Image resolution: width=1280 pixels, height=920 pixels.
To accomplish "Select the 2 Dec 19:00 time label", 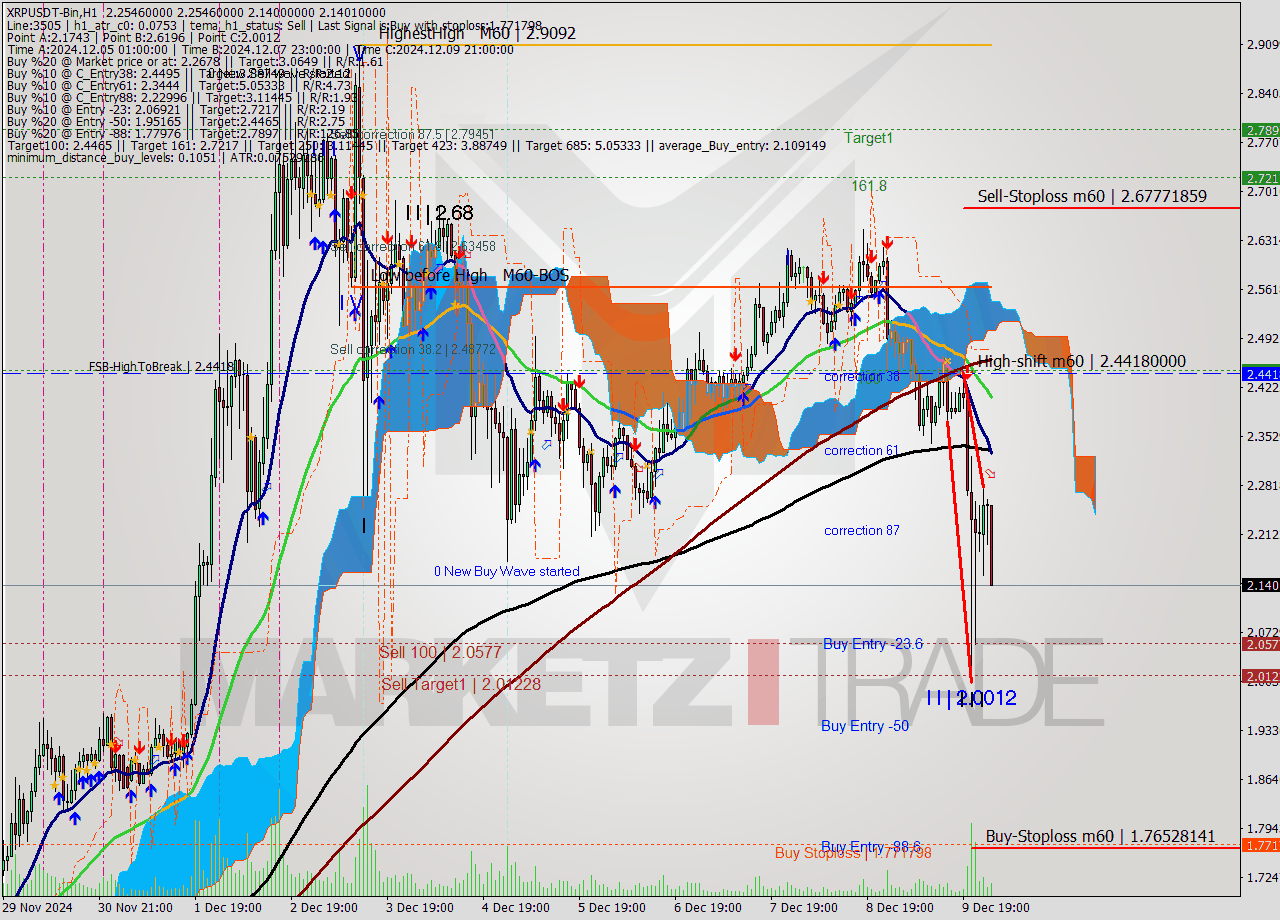I will point(324,908).
